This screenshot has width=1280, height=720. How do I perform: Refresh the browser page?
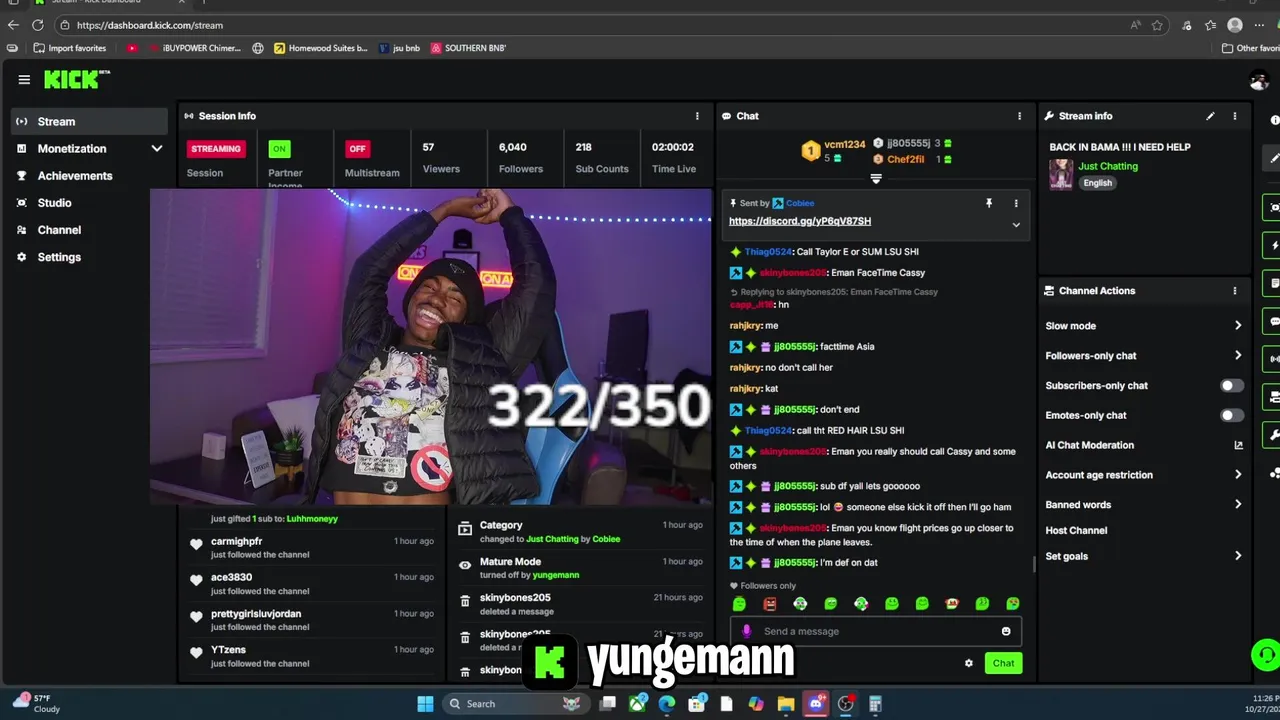click(x=37, y=25)
